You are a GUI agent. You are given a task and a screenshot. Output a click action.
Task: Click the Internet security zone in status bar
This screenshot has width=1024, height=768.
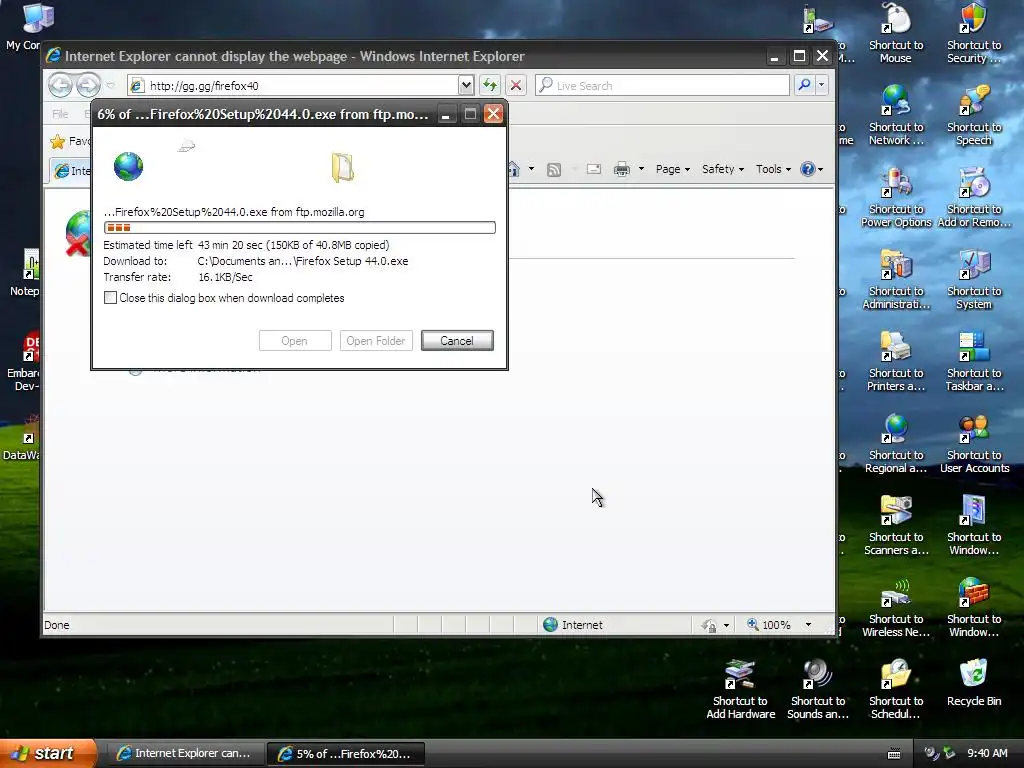pos(573,624)
